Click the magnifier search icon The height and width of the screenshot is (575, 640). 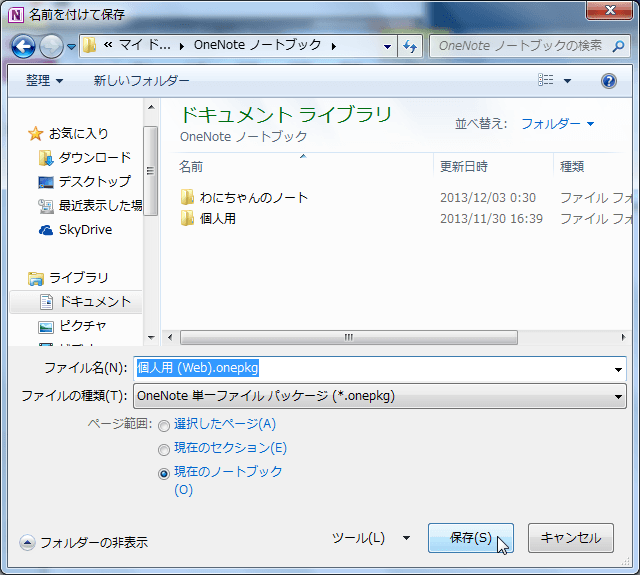(x=619, y=46)
